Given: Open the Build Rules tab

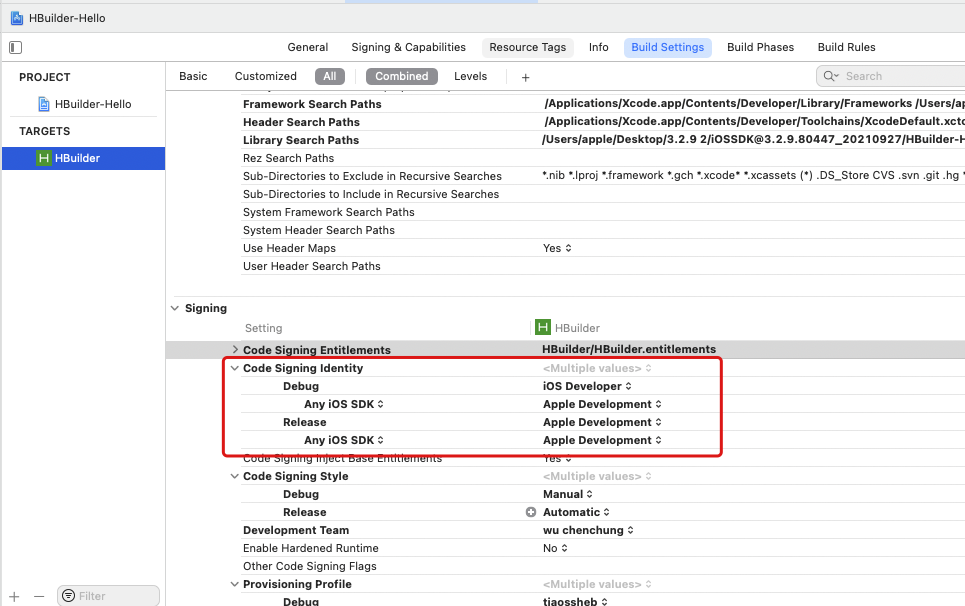Looking at the screenshot, I should [x=846, y=47].
